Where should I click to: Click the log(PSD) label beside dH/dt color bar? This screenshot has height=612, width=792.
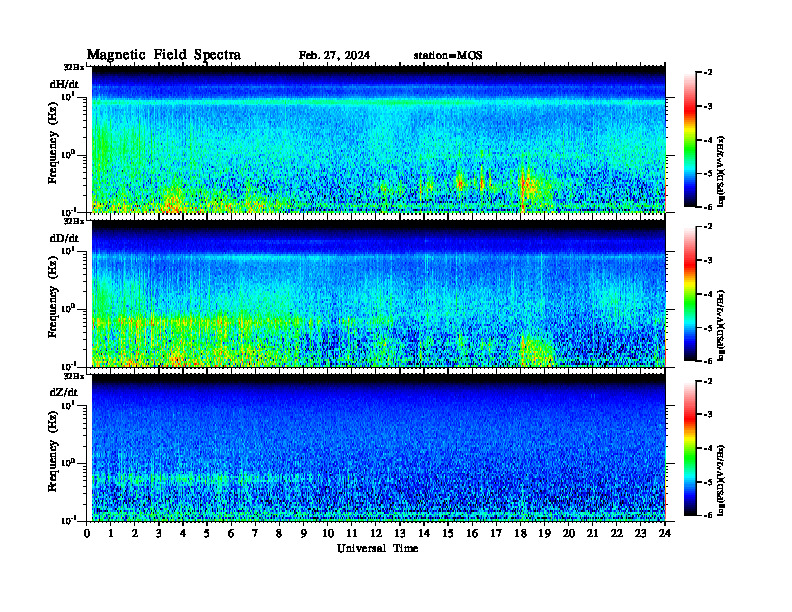[x=722, y=170]
